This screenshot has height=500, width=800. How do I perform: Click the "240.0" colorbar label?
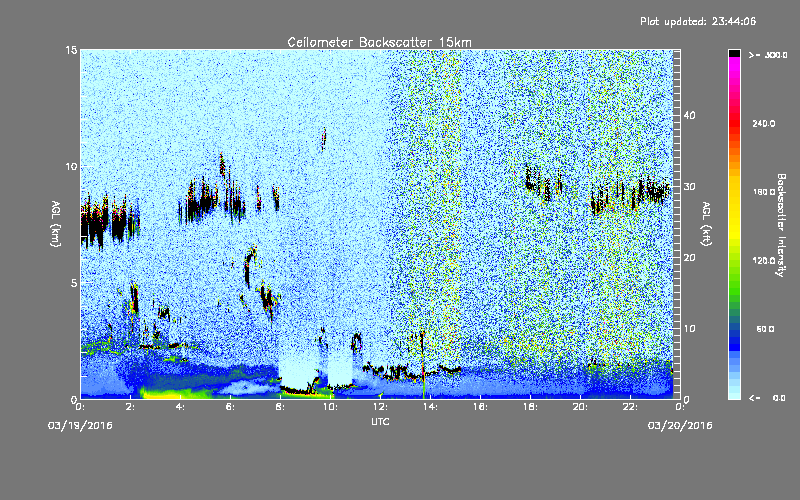764,123
